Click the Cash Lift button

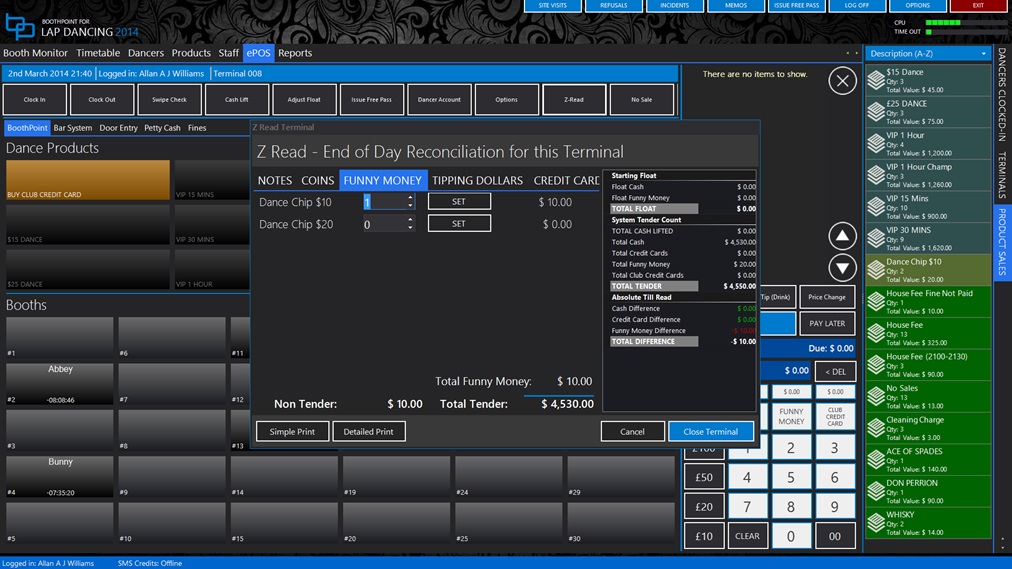(x=237, y=99)
